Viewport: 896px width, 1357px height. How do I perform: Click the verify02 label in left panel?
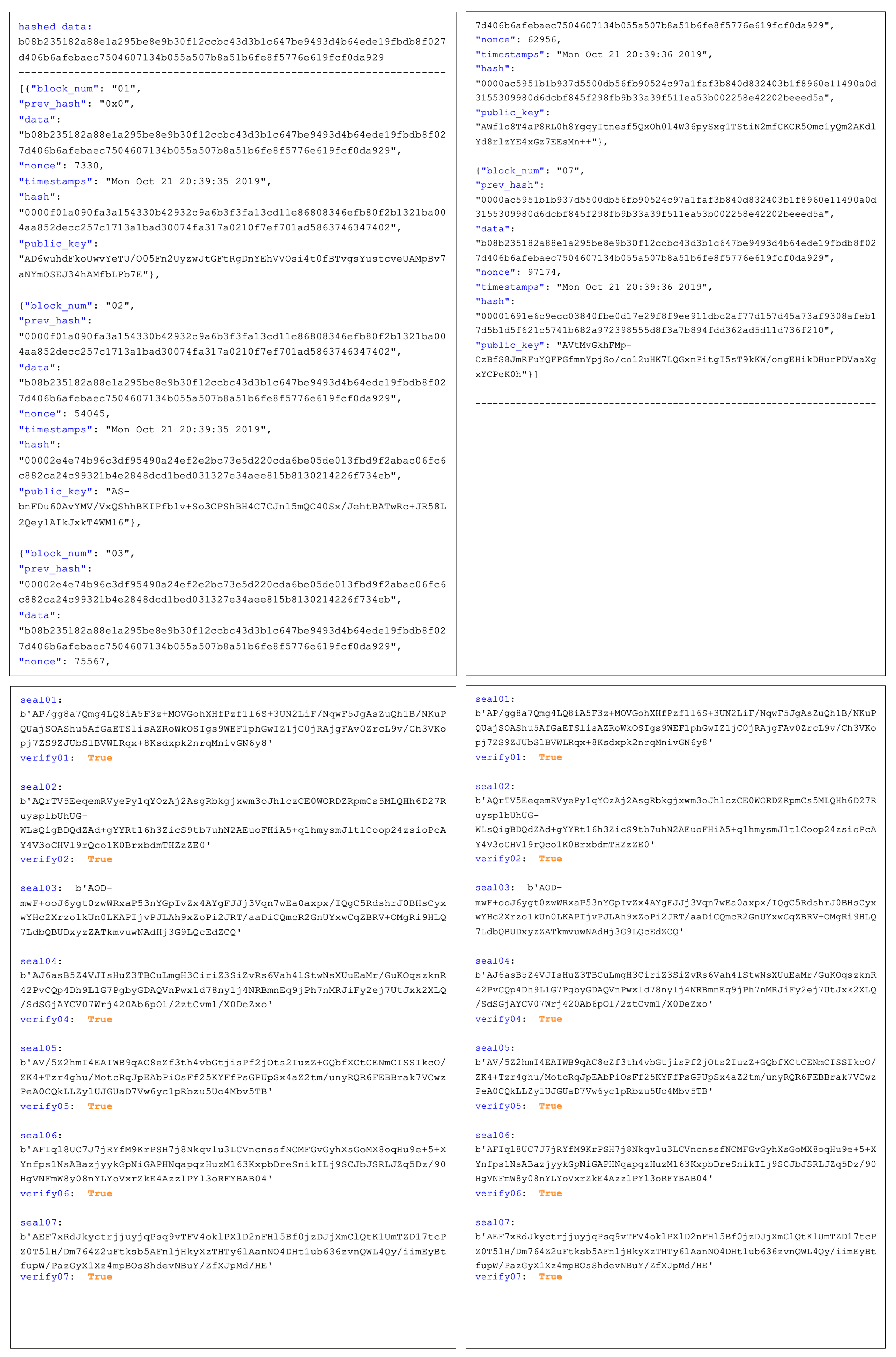(x=45, y=859)
